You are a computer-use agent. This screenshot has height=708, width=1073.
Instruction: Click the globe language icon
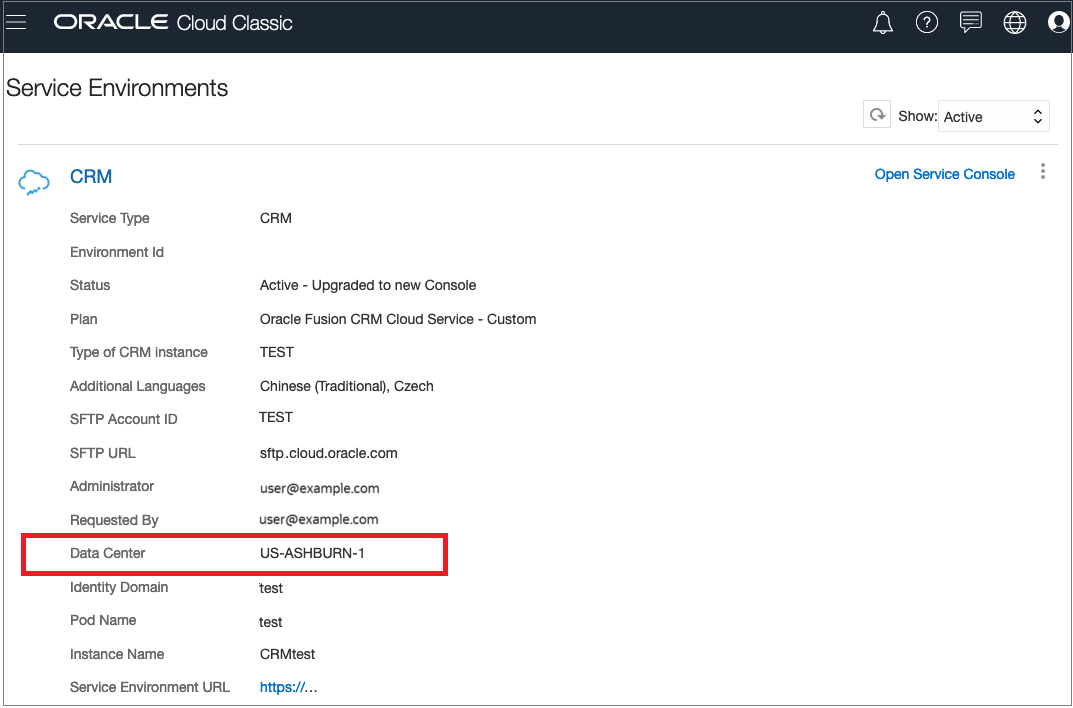click(x=1014, y=22)
